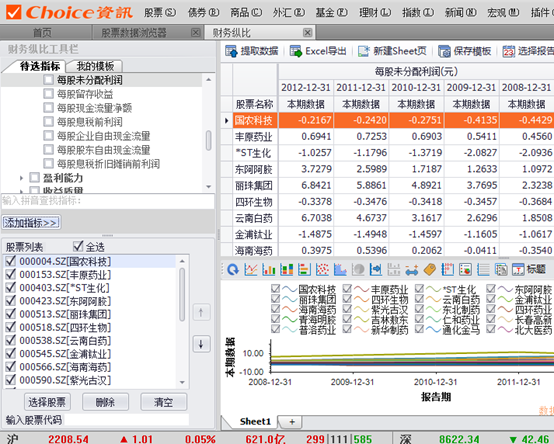Open the 宏观(M) menu
This screenshot has height=444, width=554.
pos(503,13)
